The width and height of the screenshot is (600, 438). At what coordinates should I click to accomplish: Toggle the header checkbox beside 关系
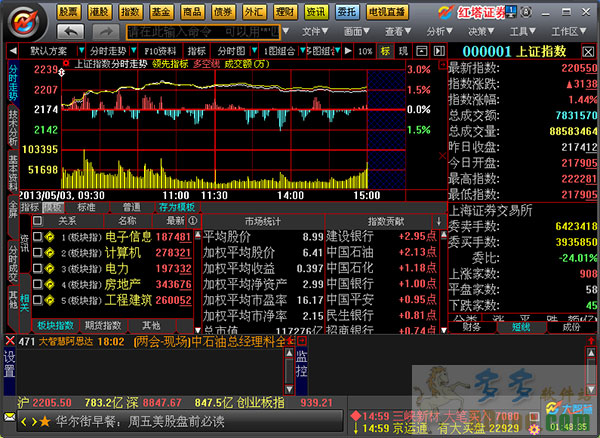tap(38, 220)
